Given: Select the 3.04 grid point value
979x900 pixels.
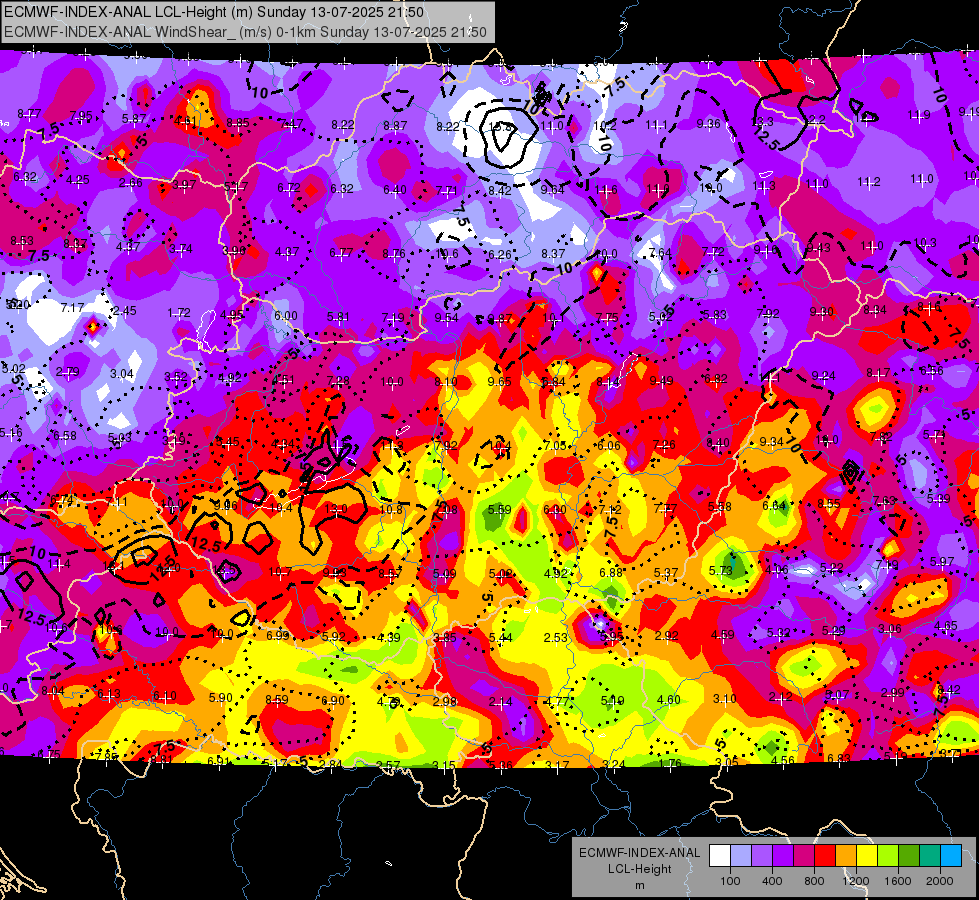Looking at the screenshot, I should (122, 373).
